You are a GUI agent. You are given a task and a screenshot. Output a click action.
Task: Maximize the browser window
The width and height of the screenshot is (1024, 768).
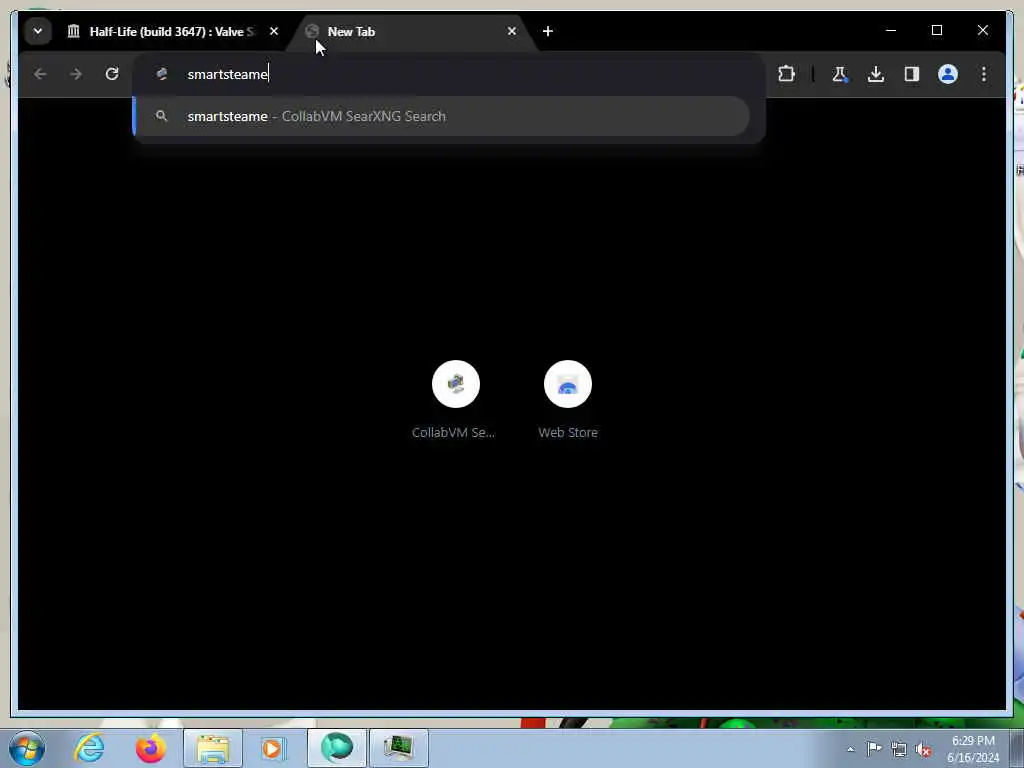pyautogui.click(x=936, y=31)
